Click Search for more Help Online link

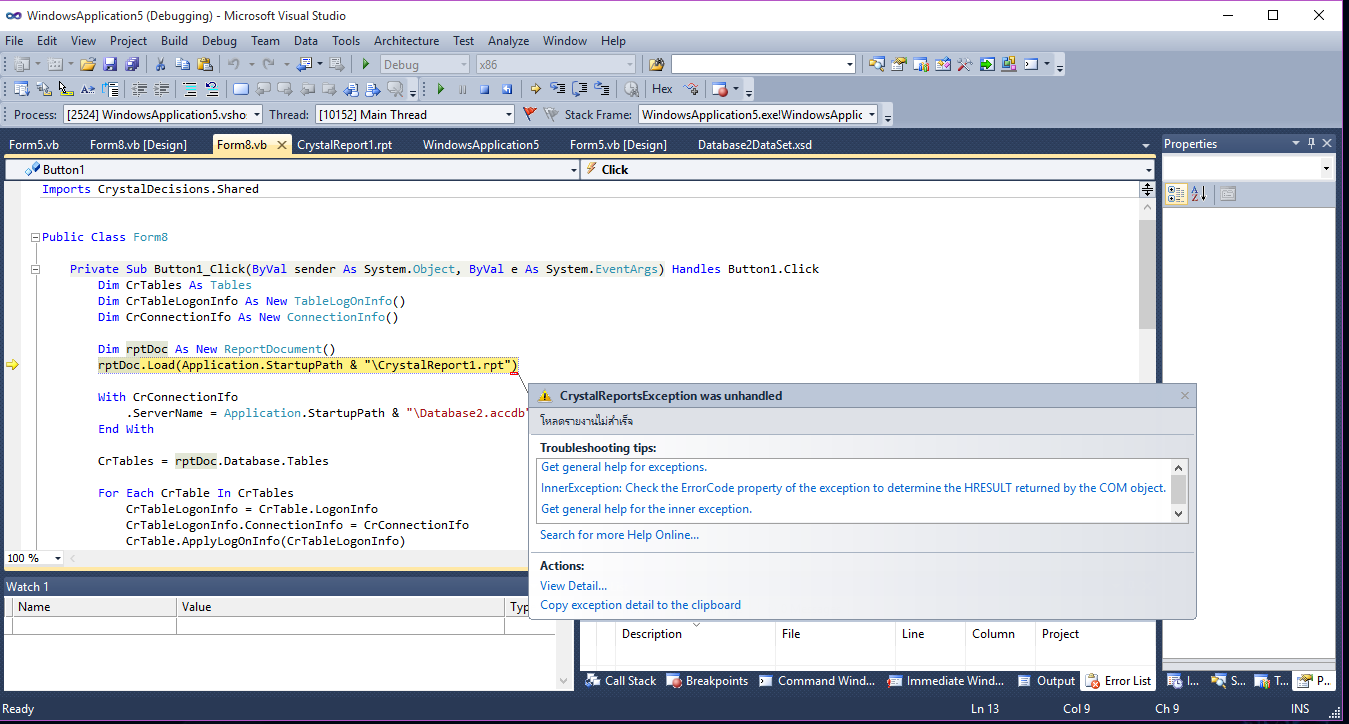(x=619, y=535)
